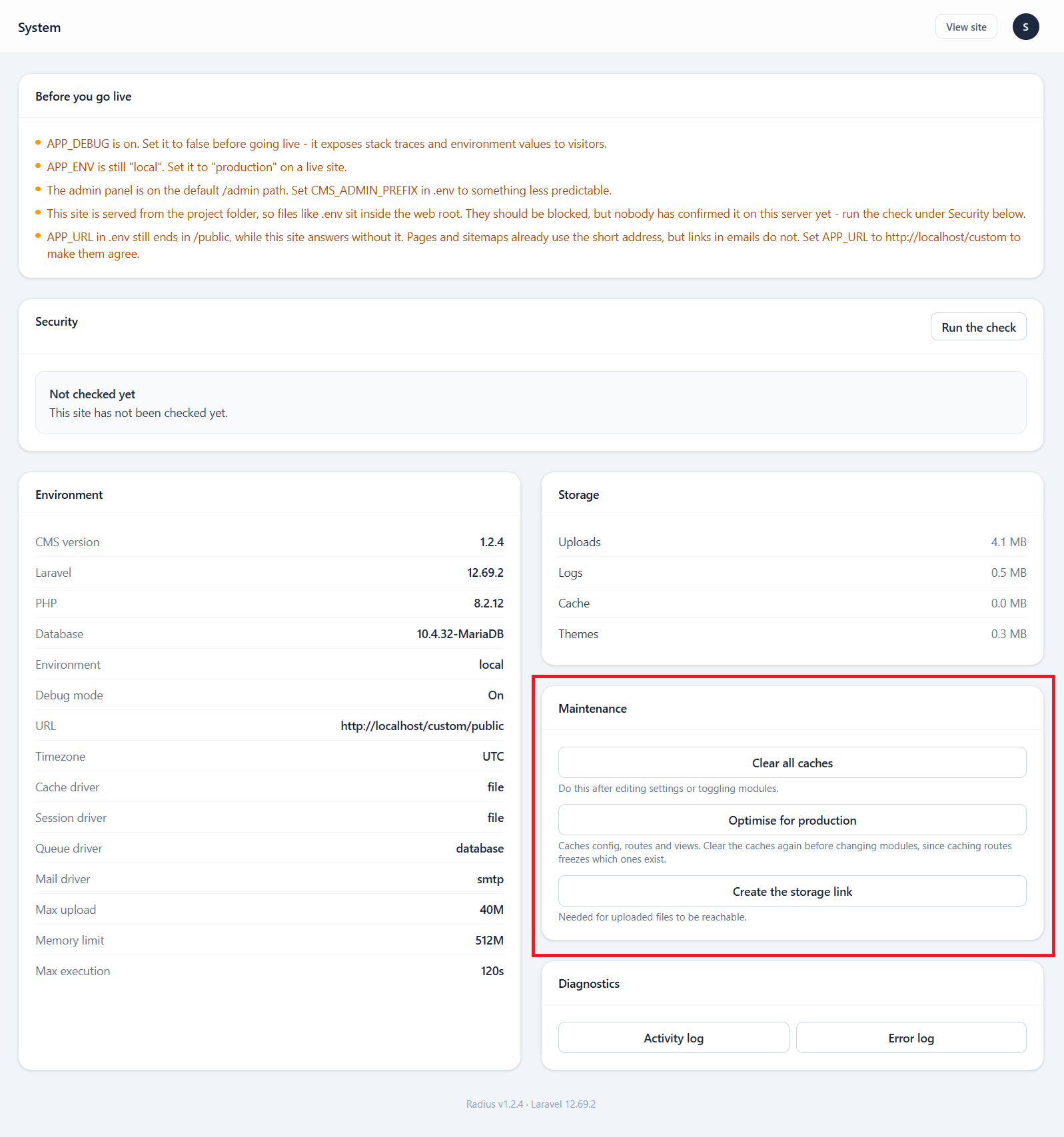
Task: Click the Diagnostics card heading
Action: pos(589,984)
